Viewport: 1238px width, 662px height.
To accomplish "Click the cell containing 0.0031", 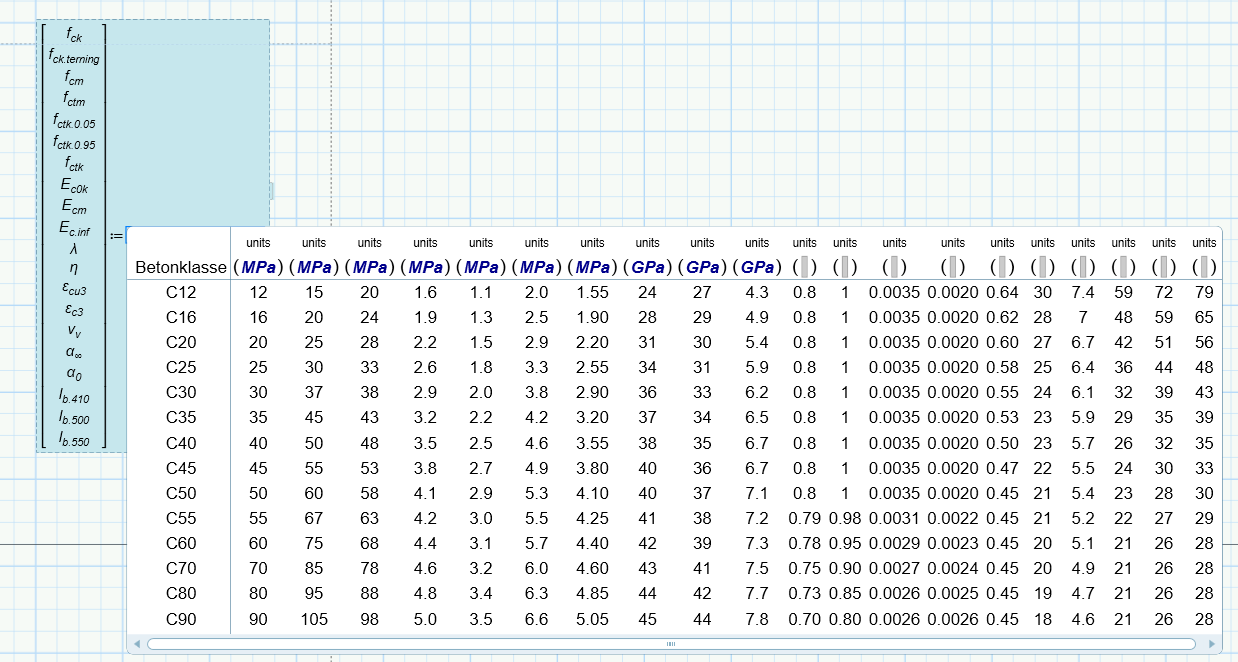I will (x=895, y=518).
